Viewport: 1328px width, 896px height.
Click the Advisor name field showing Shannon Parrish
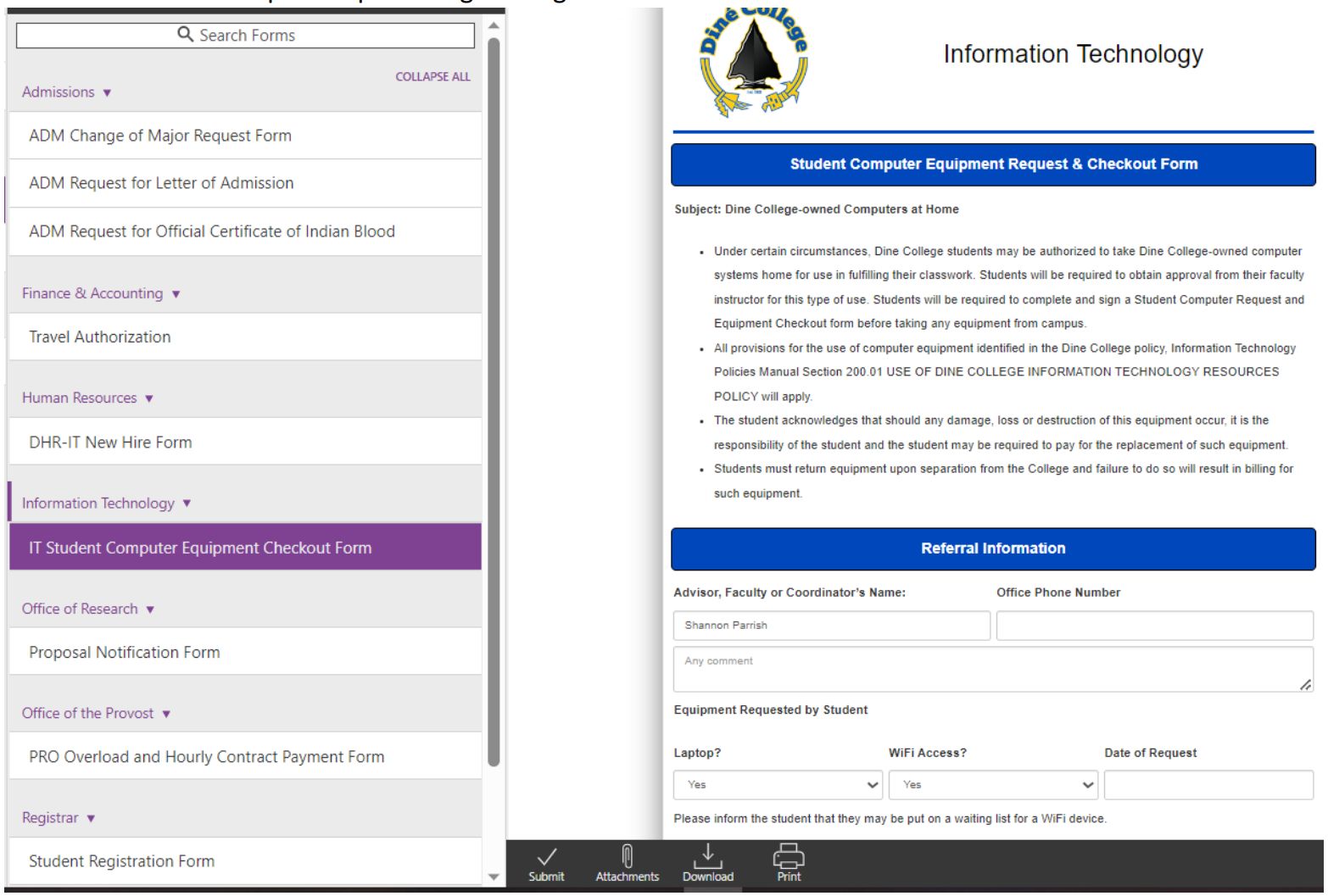(831, 626)
